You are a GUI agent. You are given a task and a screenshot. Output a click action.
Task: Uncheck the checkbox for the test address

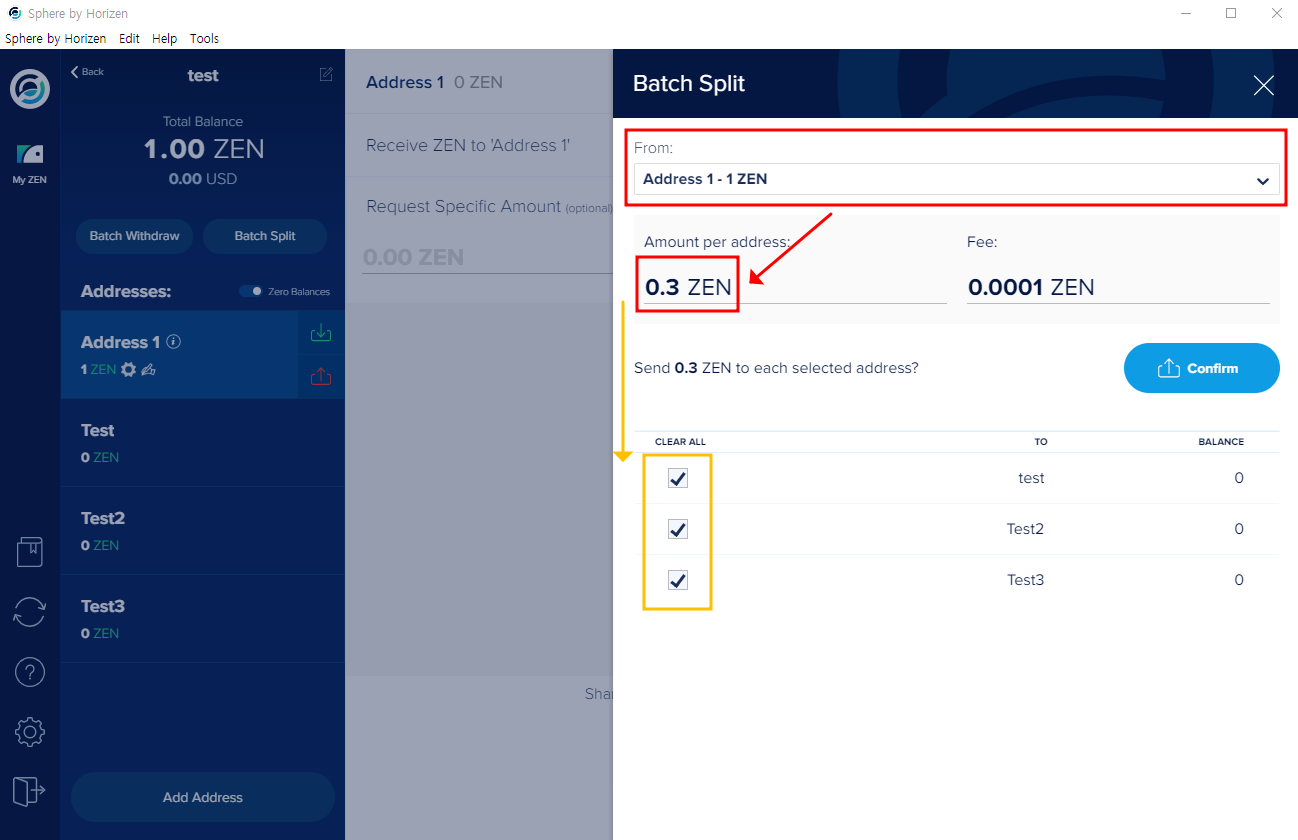[677, 478]
